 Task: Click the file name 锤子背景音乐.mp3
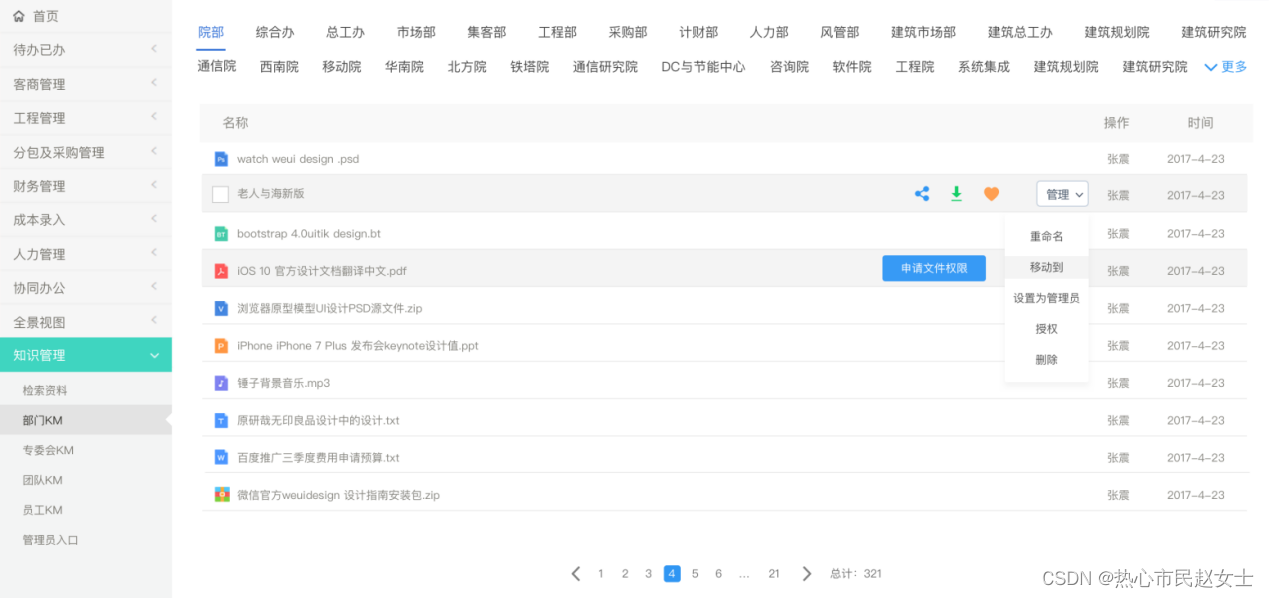point(283,383)
